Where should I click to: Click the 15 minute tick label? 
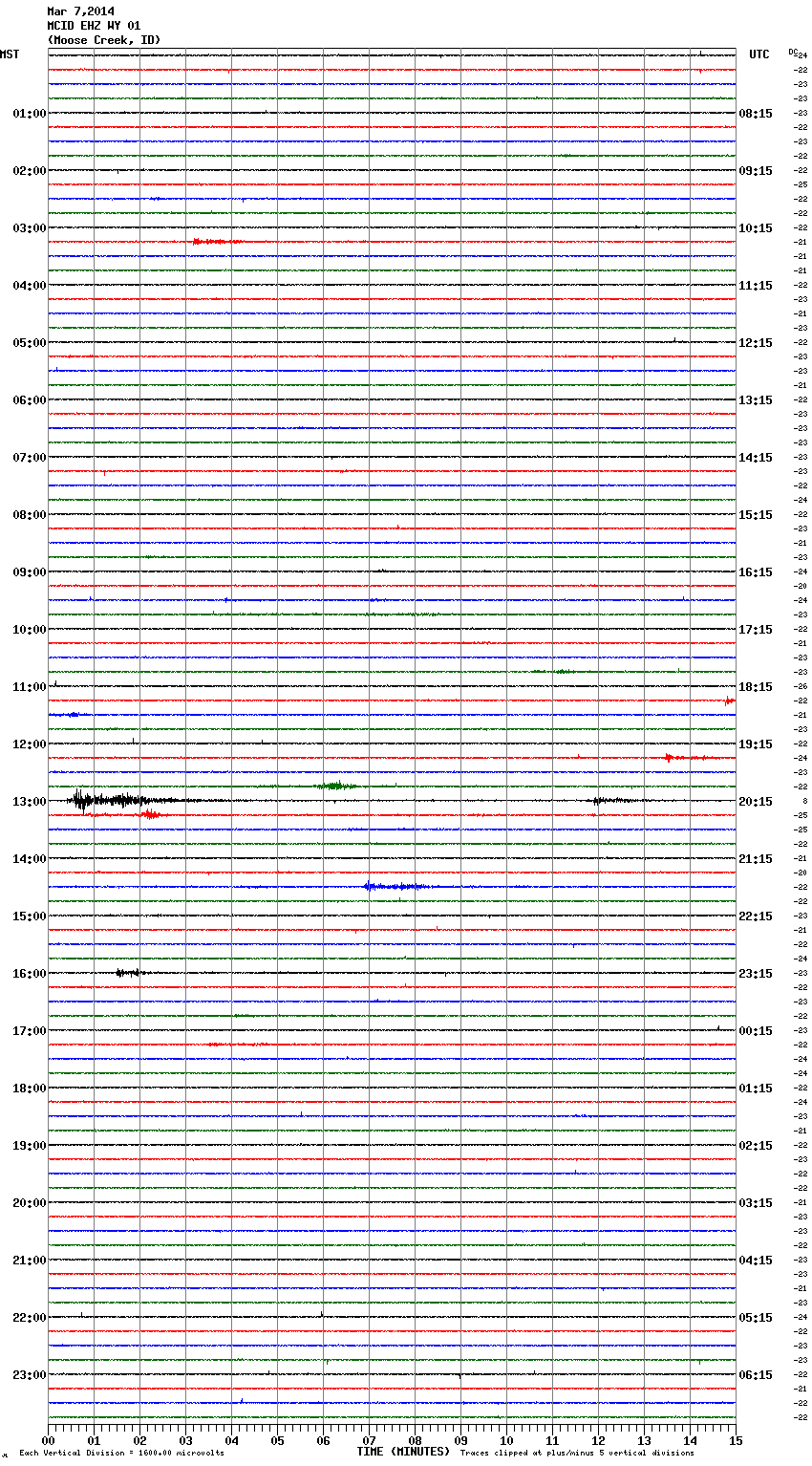click(736, 1440)
